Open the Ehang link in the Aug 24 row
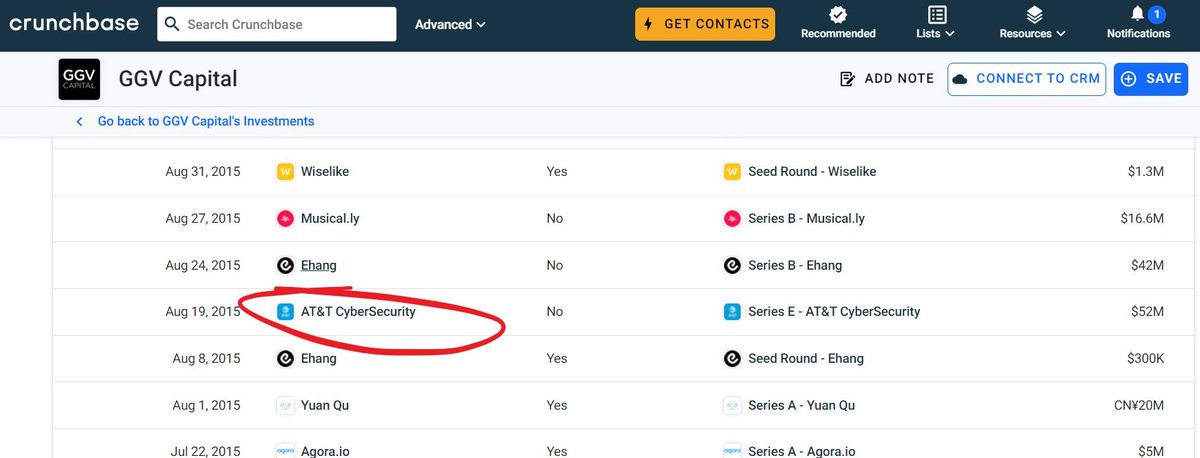 (319, 265)
